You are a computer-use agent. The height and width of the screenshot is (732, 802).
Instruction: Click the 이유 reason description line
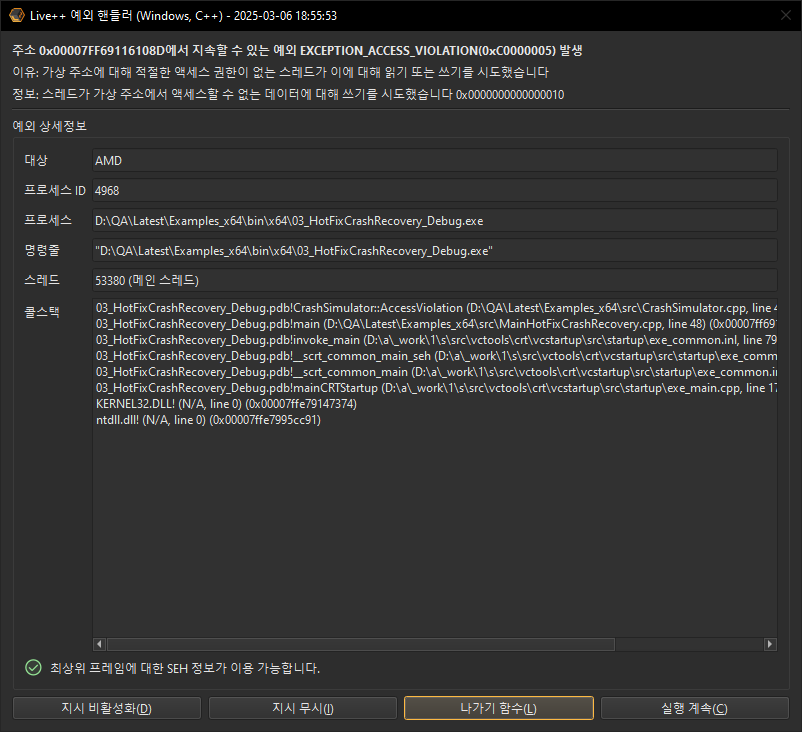[280, 72]
